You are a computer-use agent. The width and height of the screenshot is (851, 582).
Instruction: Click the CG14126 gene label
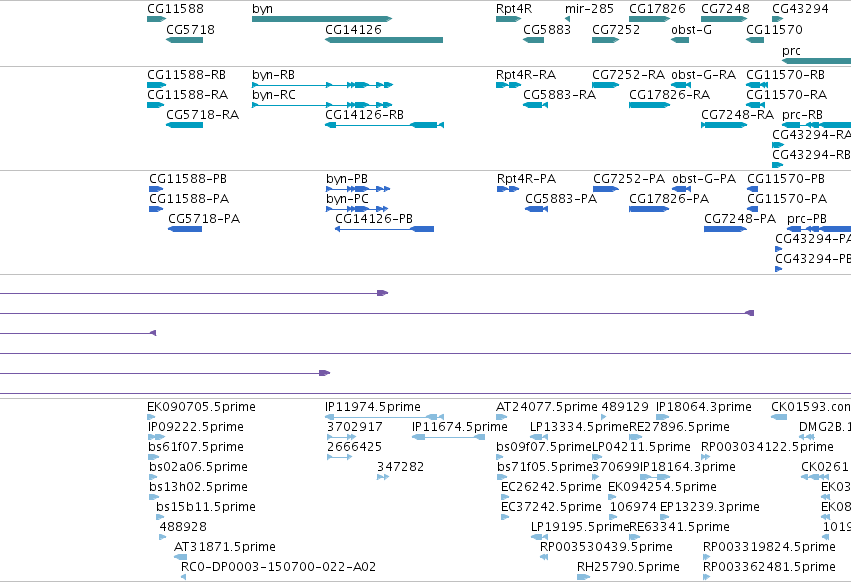(353, 30)
